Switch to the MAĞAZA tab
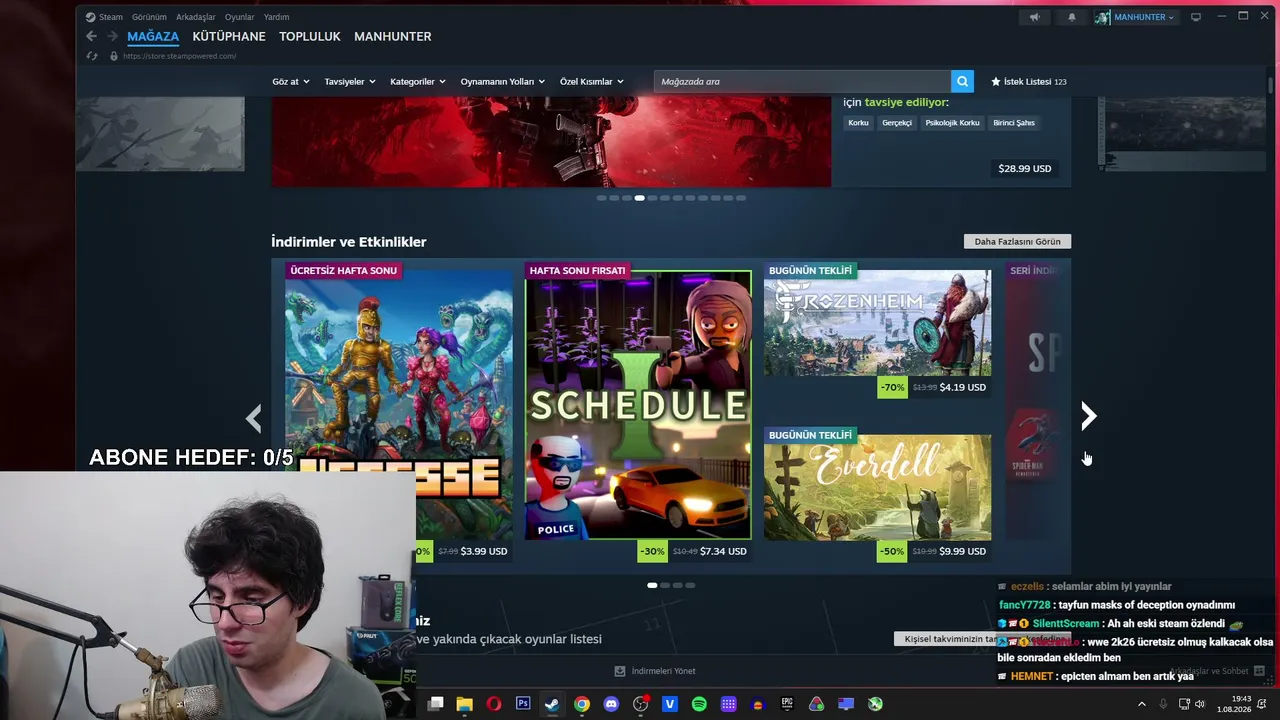 pyautogui.click(x=153, y=36)
